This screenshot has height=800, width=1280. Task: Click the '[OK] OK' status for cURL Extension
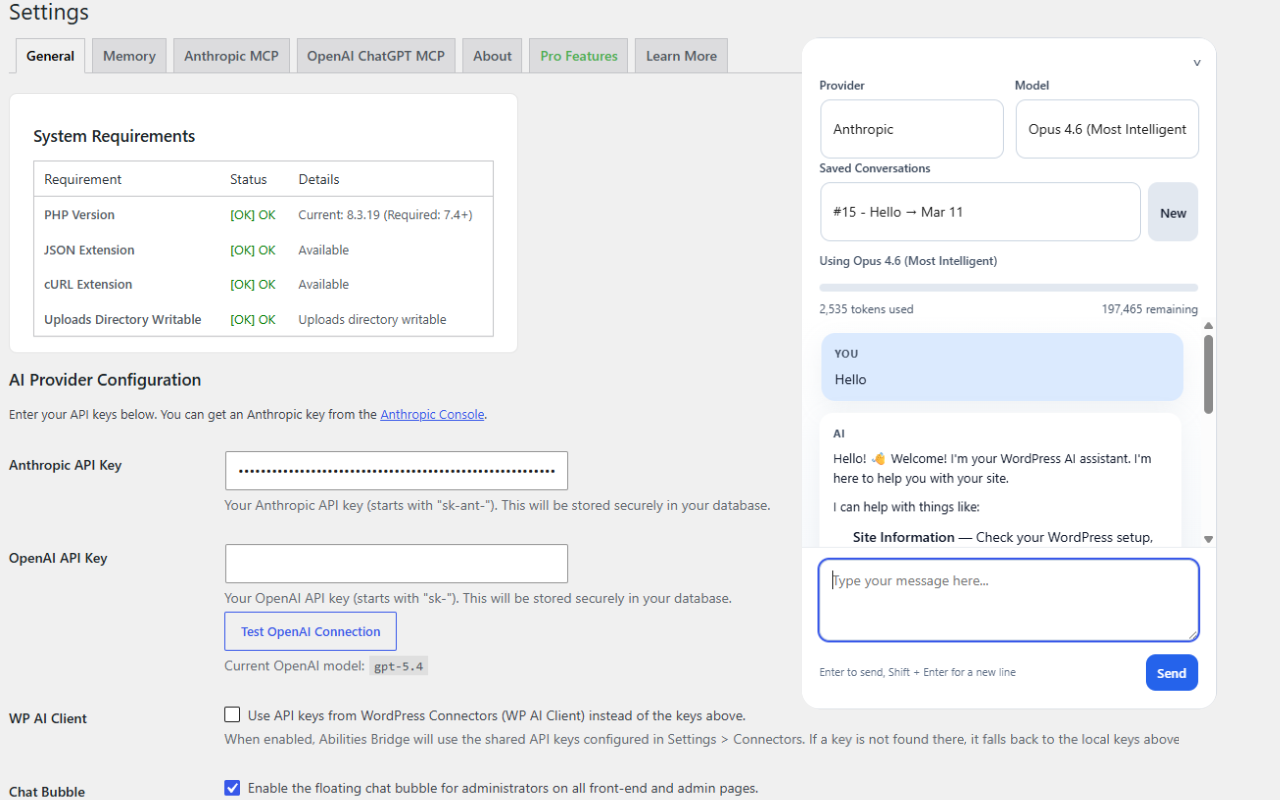253,284
